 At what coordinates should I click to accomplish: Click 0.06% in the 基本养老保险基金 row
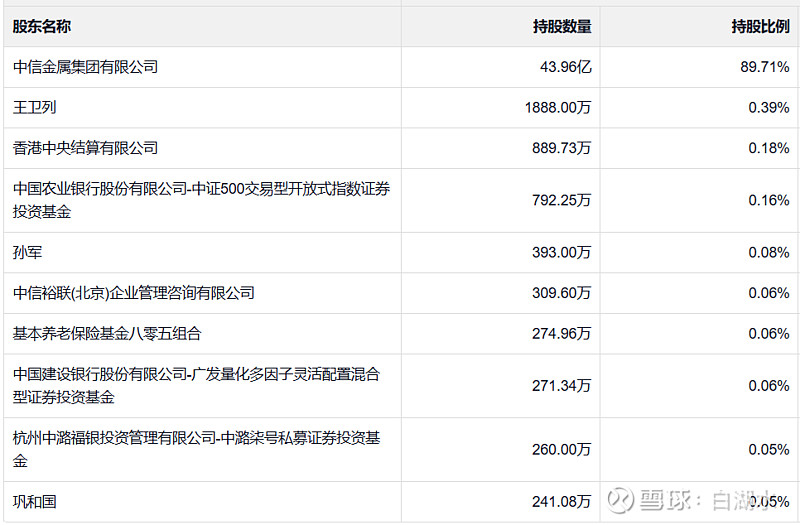point(769,334)
